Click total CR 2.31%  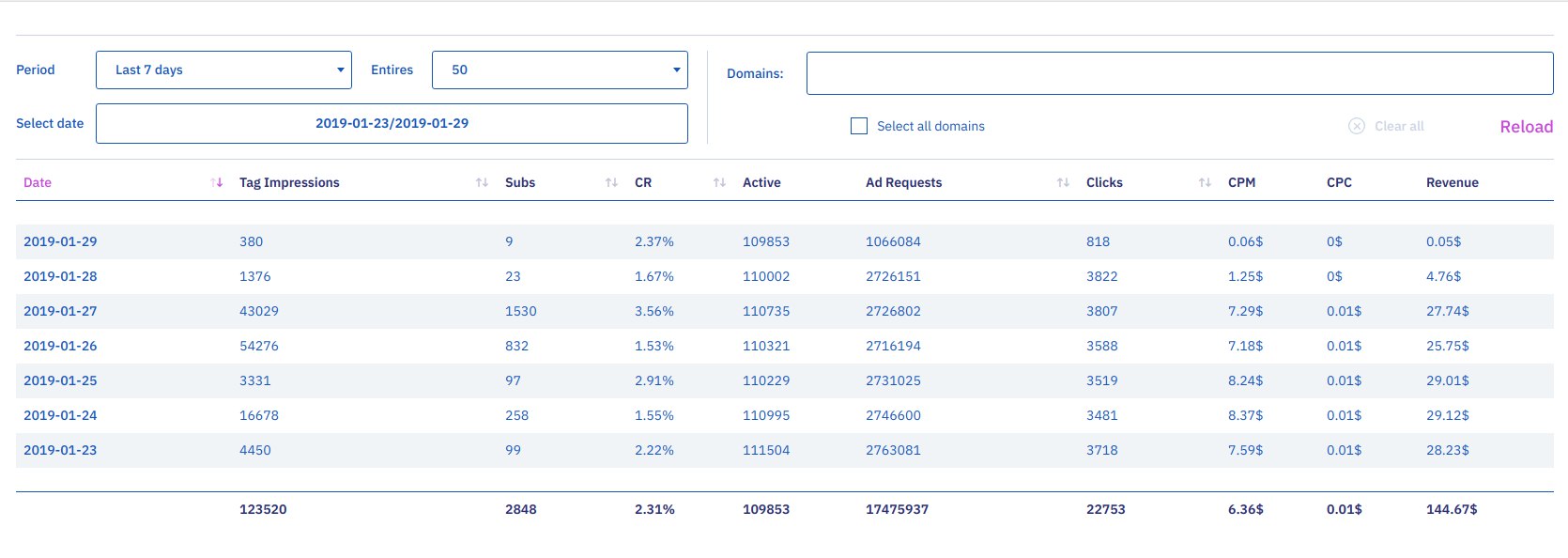654,509
